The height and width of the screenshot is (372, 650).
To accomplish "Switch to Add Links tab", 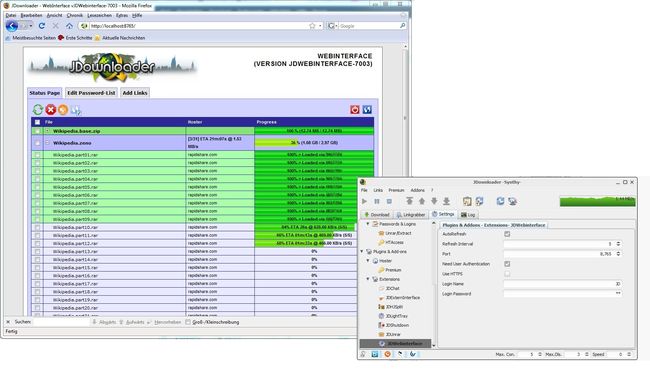I will [x=135, y=93].
